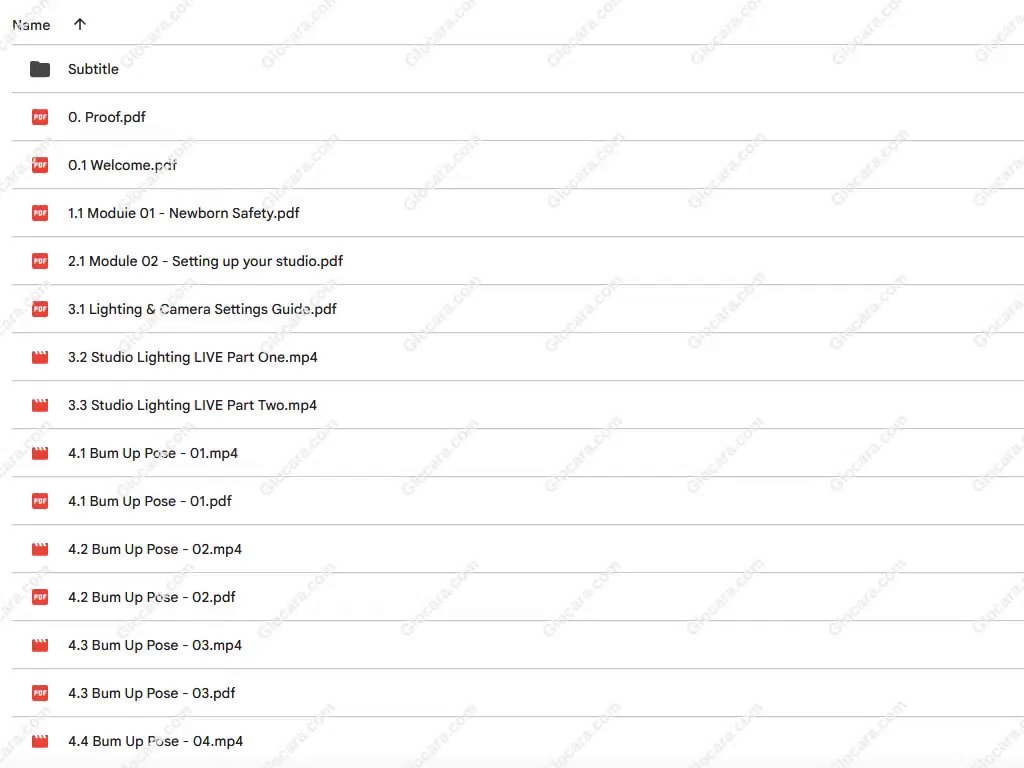Open 4.3 Bum Up Pose - 03.mp4 video

click(154, 645)
